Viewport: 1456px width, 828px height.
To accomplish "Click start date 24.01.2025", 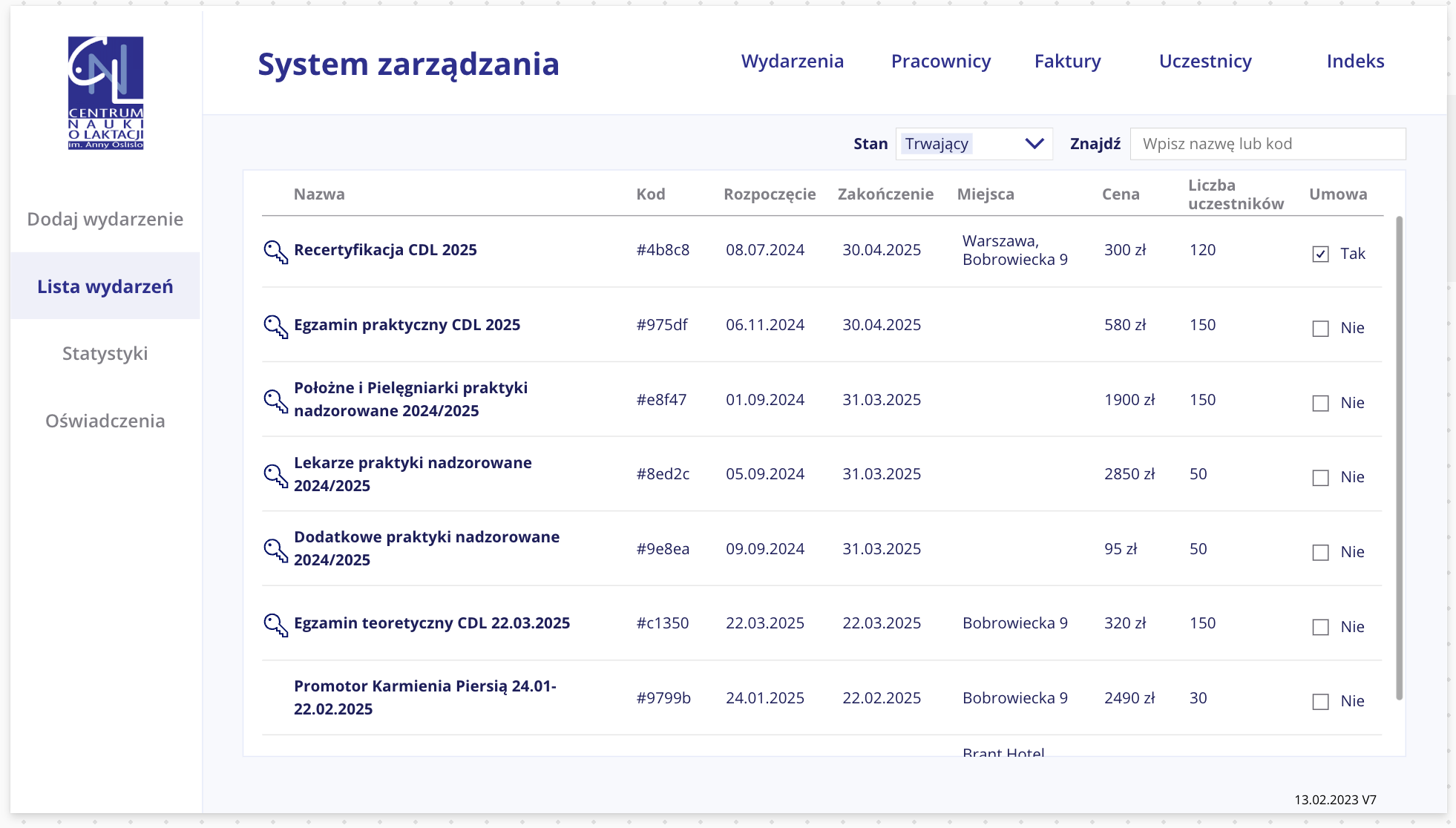I will click(x=765, y=698).
